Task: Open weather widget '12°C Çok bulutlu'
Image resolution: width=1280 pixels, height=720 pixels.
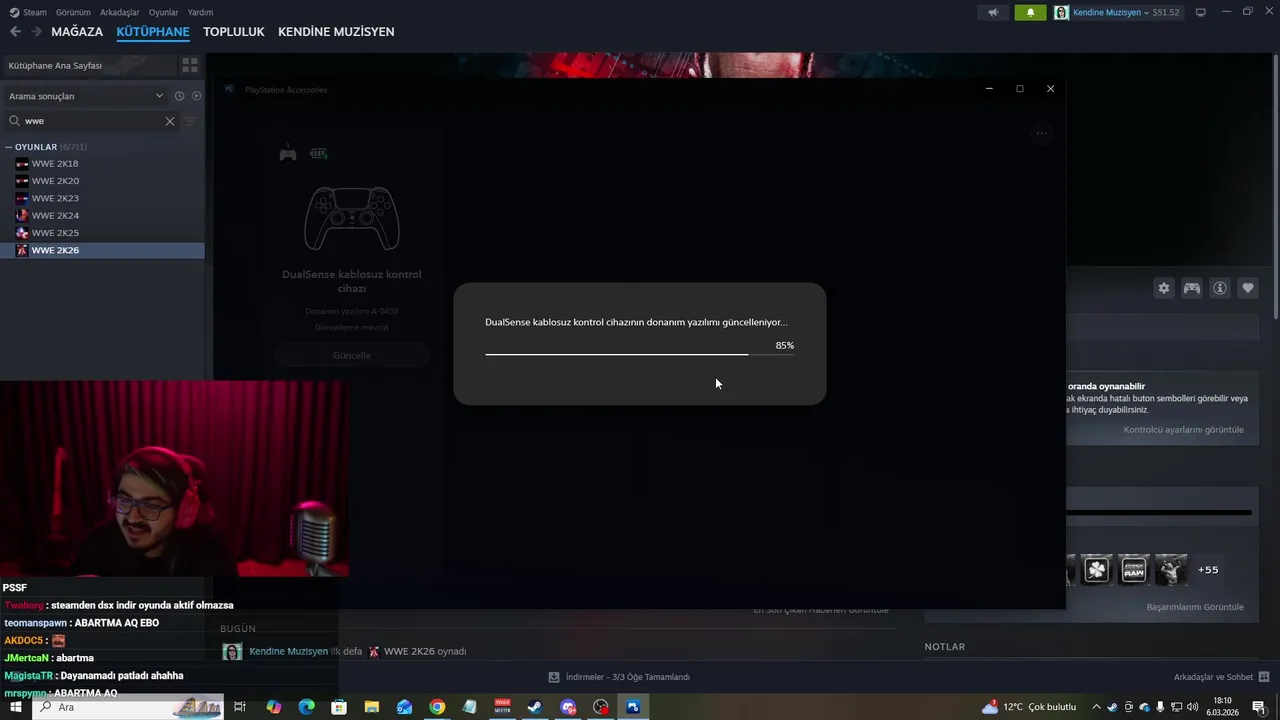Action: click(x=1029, y=707)
